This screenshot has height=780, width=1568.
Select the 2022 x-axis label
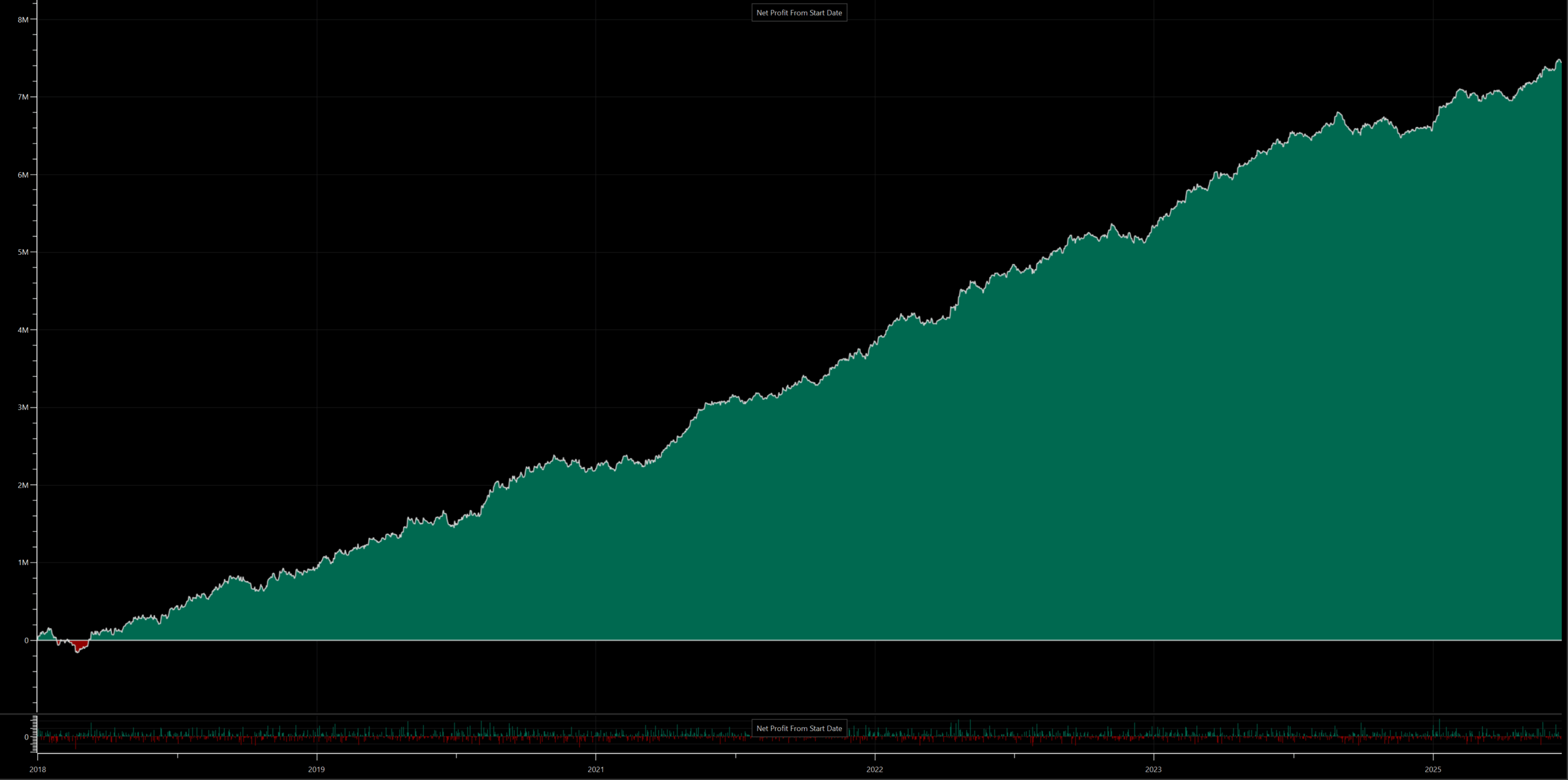(875, 770)
